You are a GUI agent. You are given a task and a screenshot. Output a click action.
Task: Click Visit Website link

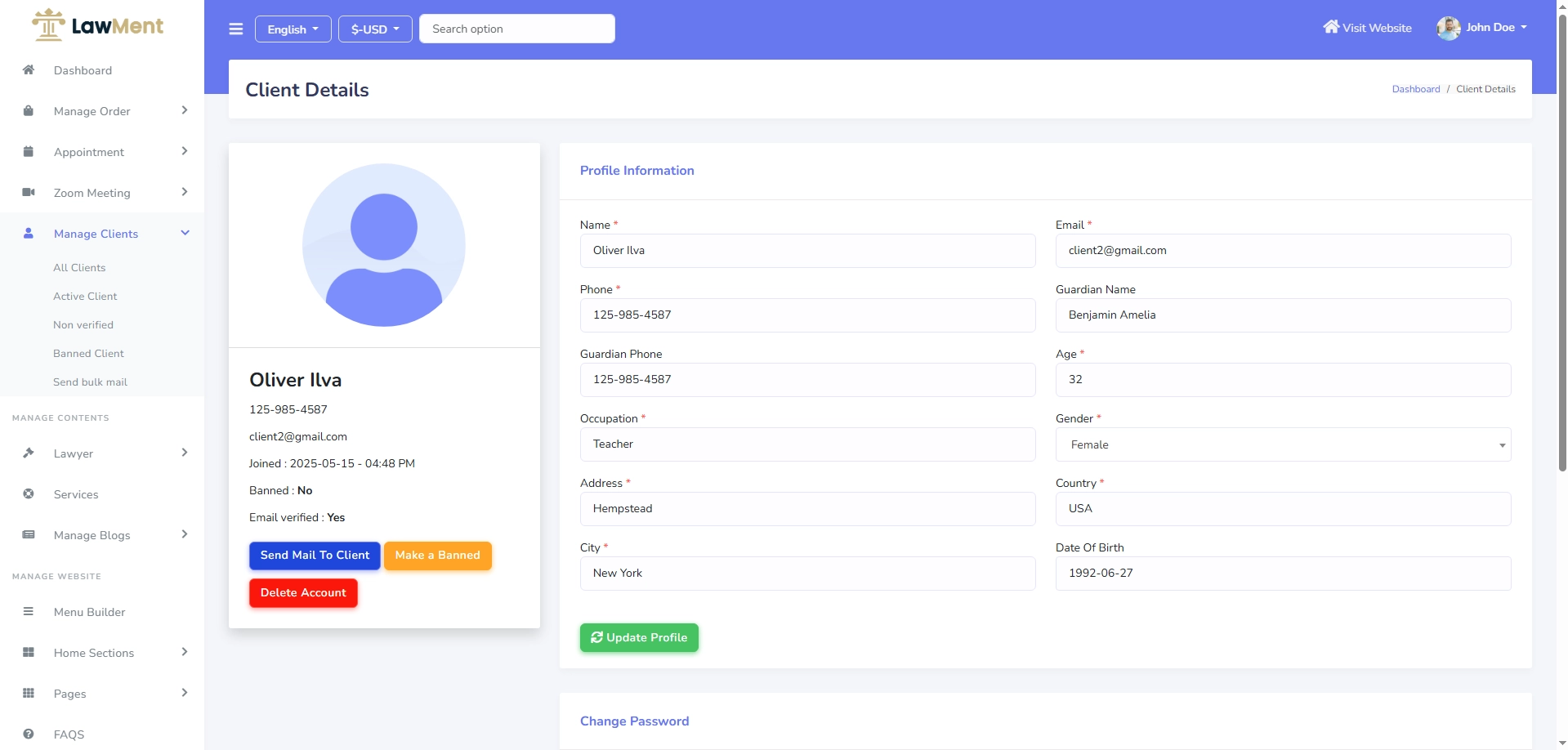[x=1367, y=28]
